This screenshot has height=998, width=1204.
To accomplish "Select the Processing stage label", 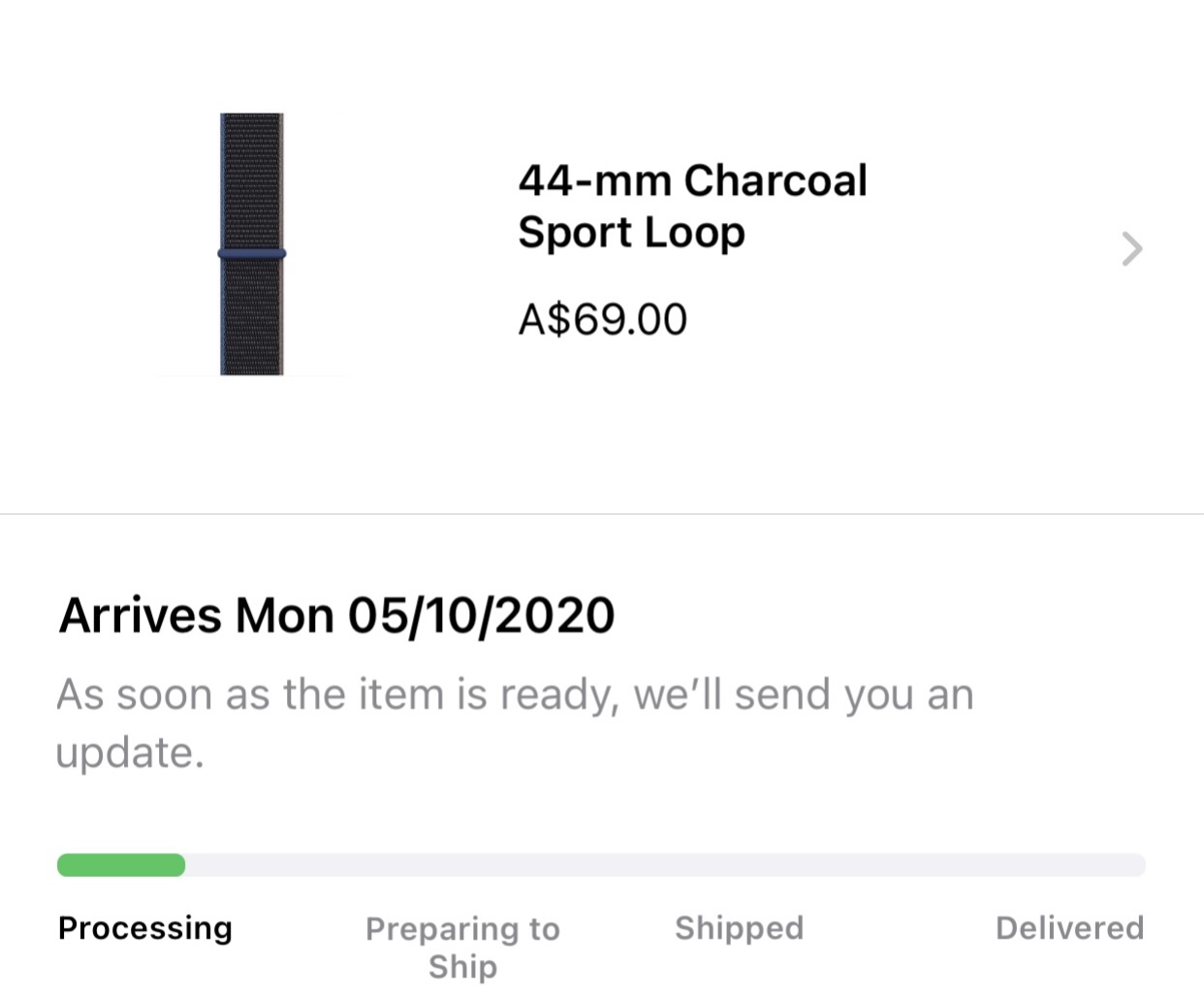I will [145, 928].
